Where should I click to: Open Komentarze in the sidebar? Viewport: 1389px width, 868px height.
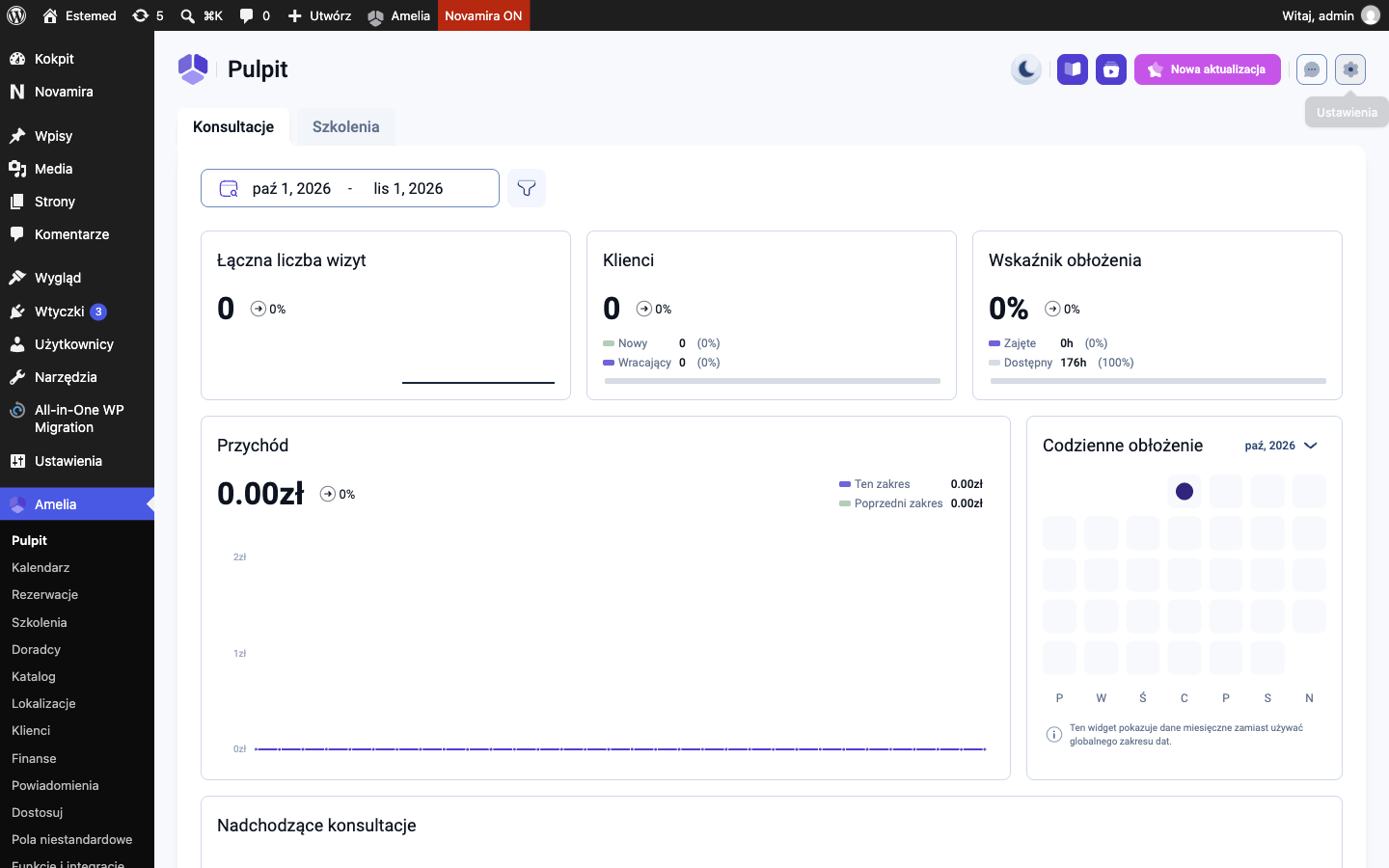click(77, 234)
